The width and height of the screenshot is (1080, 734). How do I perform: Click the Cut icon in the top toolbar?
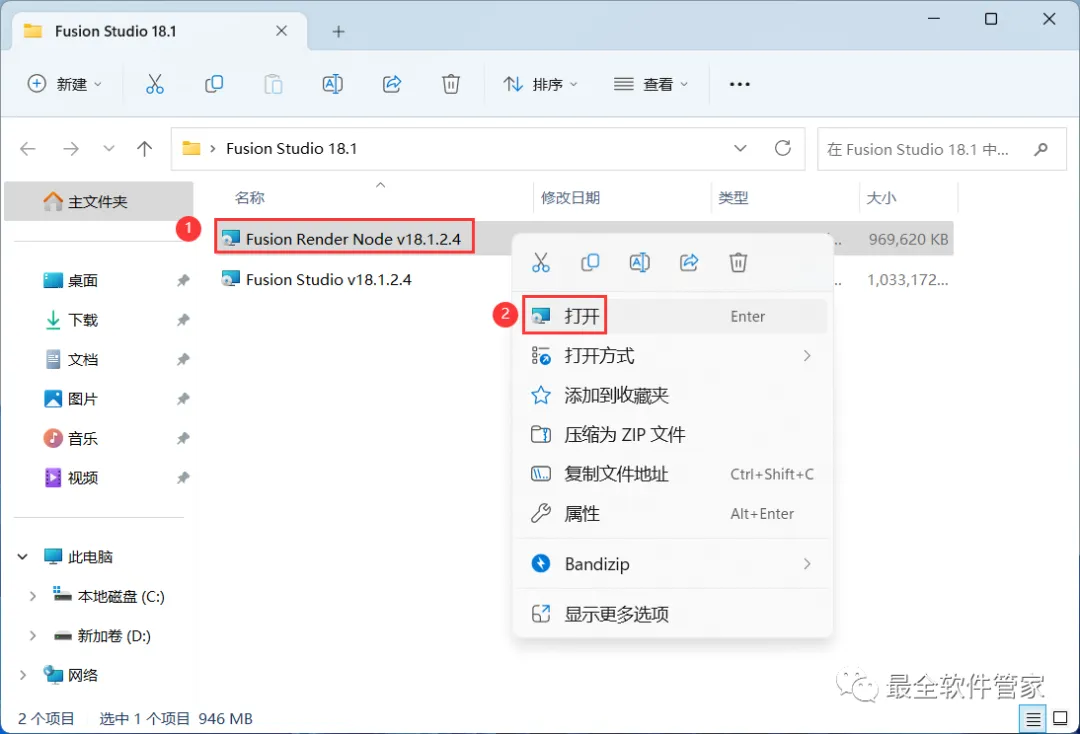point(155,84)
